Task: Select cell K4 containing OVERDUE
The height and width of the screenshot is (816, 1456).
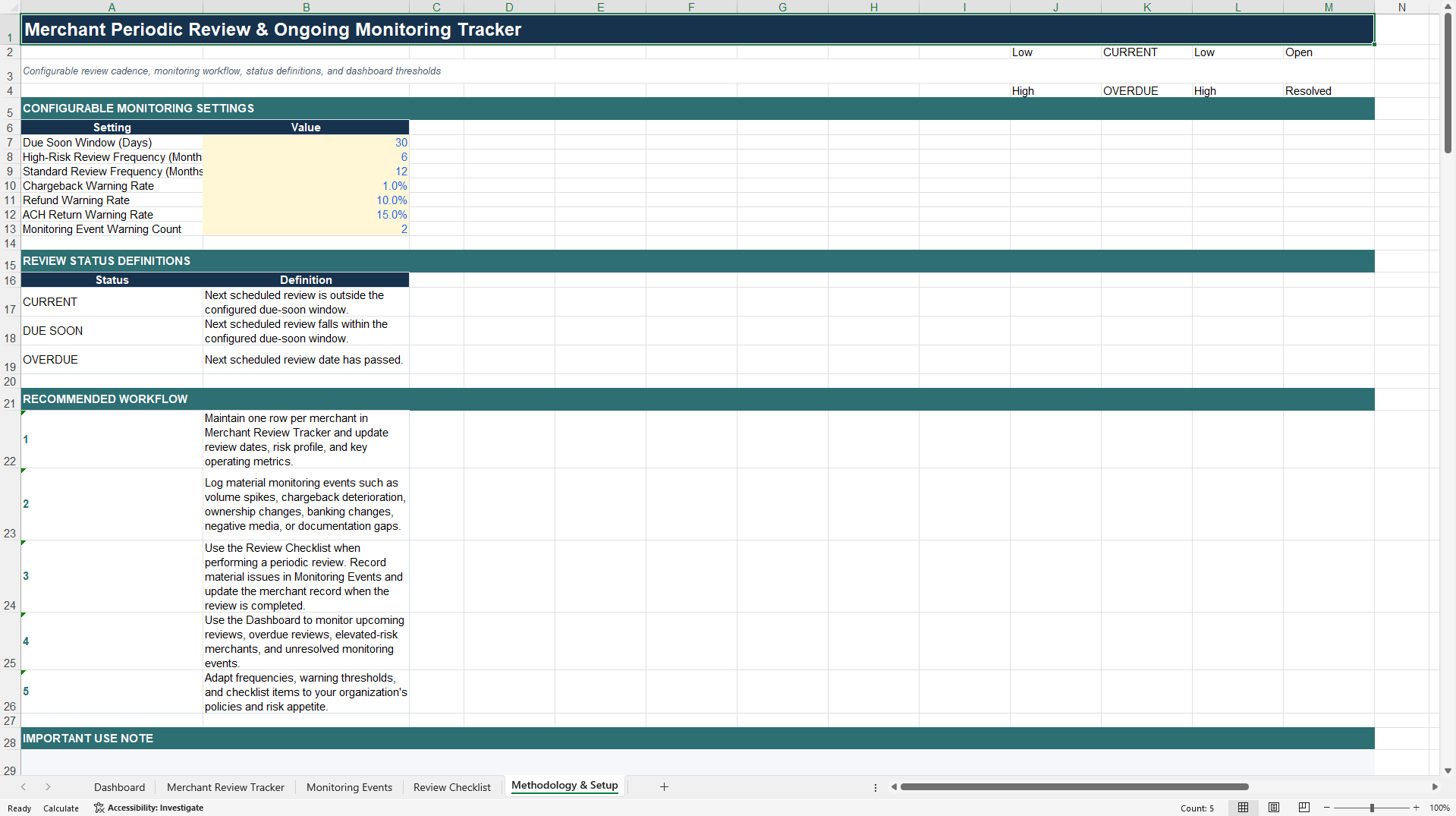Action: pos(1146,91)
